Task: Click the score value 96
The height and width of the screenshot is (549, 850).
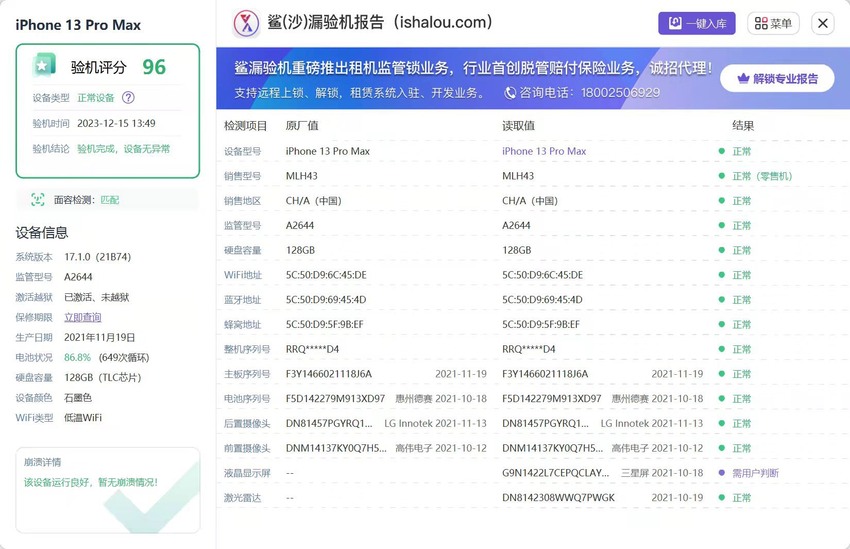Action: [154, 67]
